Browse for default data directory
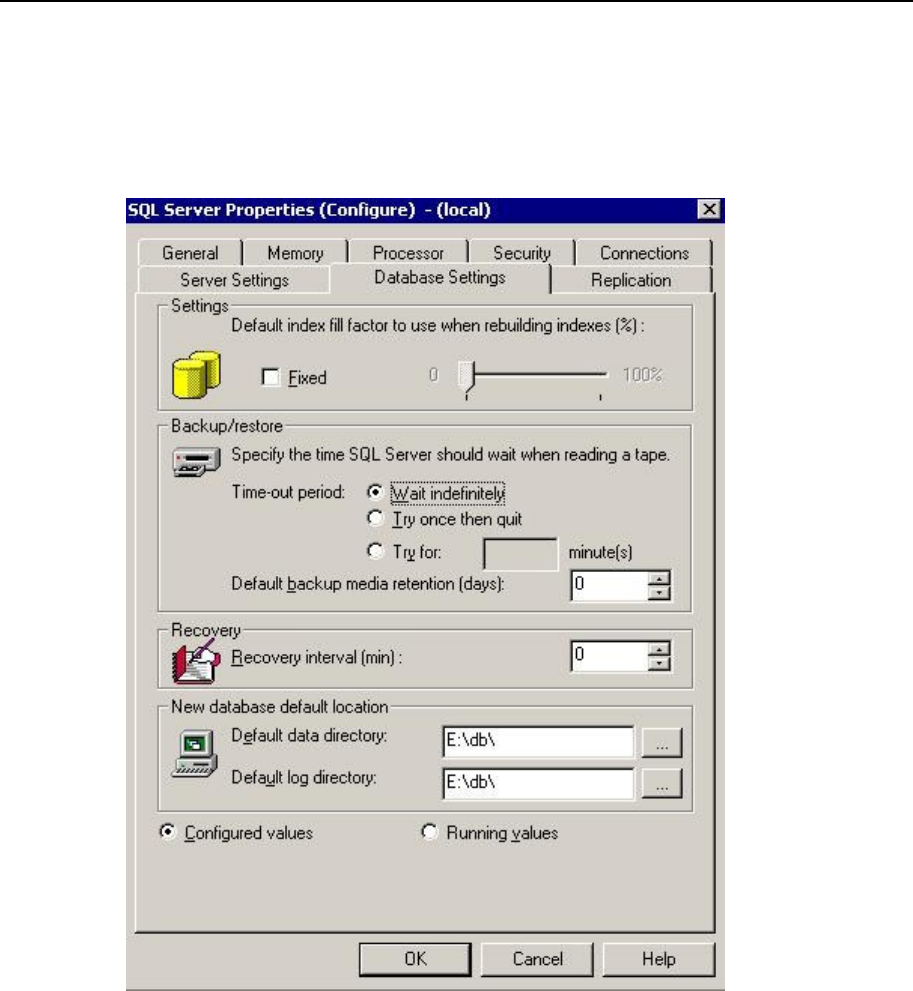Screen dimensions: 913x991 [662, 742]
